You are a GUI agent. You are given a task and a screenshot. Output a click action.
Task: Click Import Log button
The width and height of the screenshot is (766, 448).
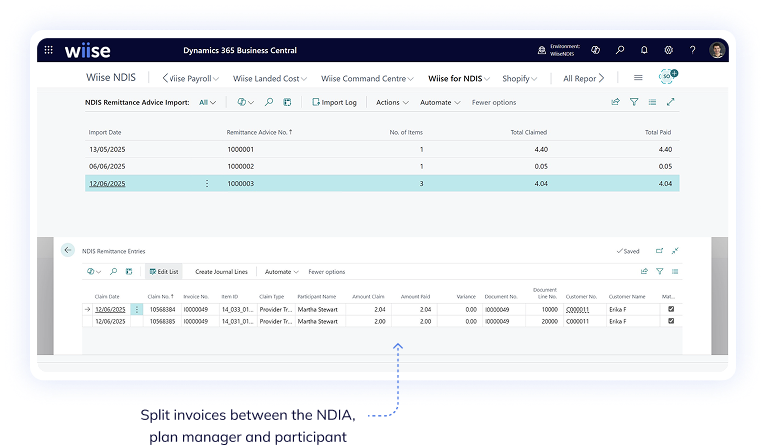click(335, 102)
